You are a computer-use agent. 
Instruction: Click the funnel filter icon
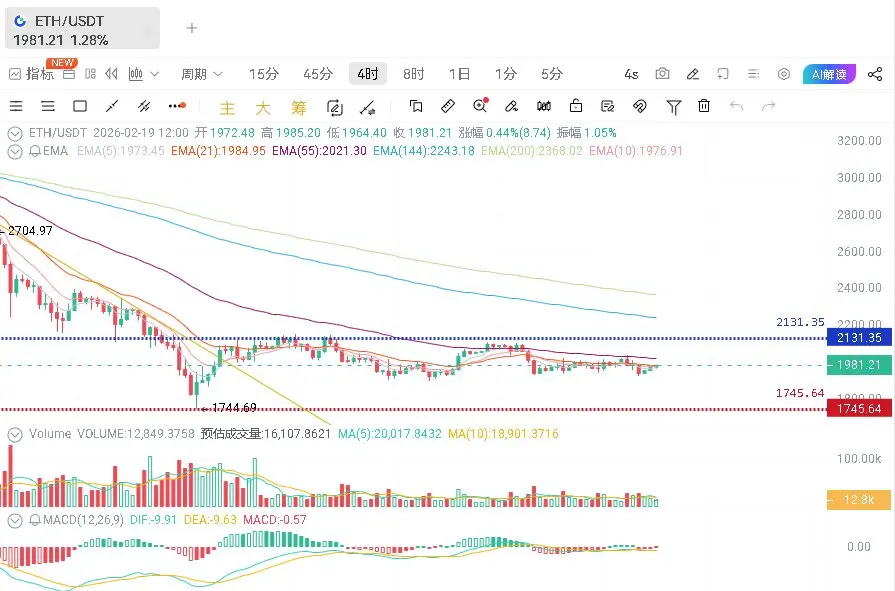click(x=674, y=107)
